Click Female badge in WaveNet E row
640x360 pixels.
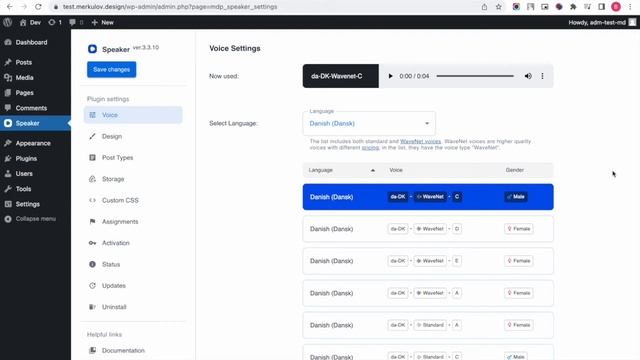pos(518,261)
